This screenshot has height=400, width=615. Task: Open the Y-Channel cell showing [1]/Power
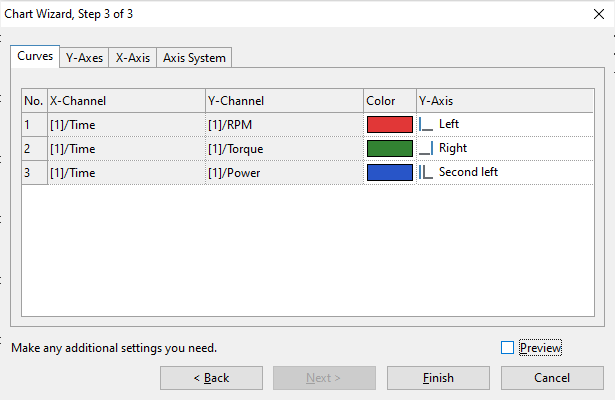(283, 172)
